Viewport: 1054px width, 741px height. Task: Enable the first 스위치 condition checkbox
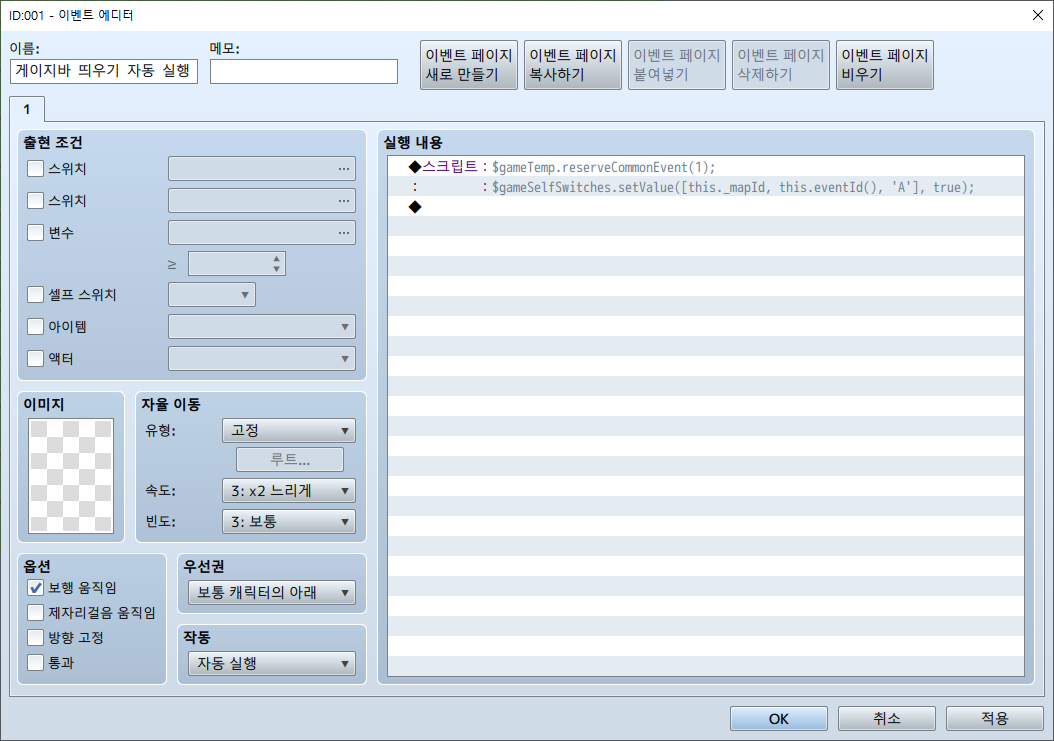coord(36,169)
